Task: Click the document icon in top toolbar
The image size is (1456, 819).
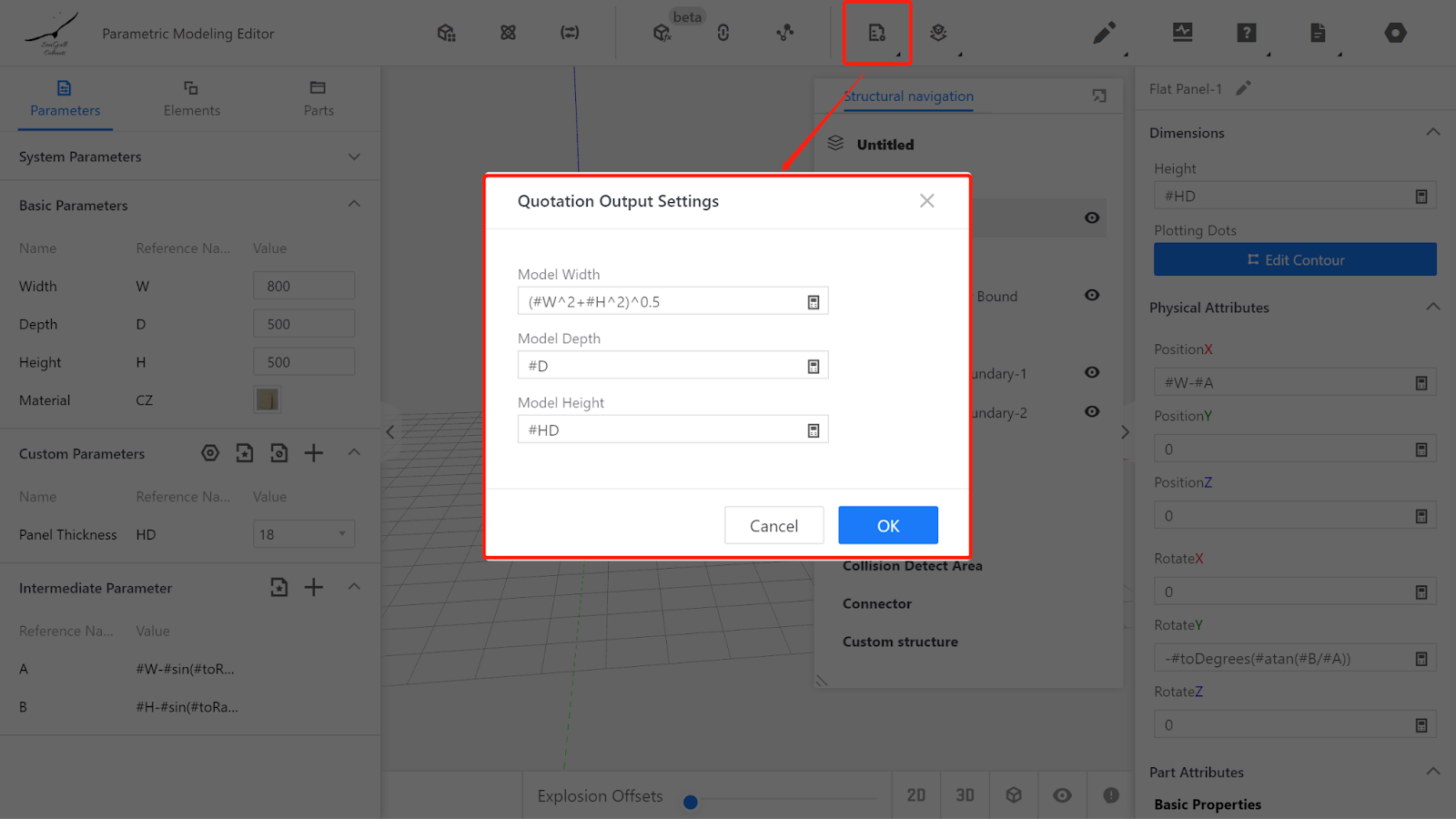Action: tap(1318, 33)
